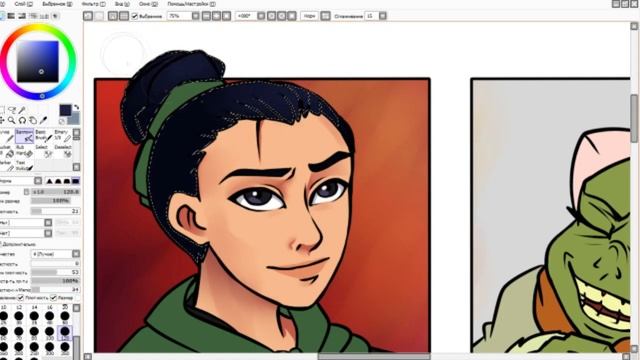Open the brush quality dropdown

[x=76, y=254]
